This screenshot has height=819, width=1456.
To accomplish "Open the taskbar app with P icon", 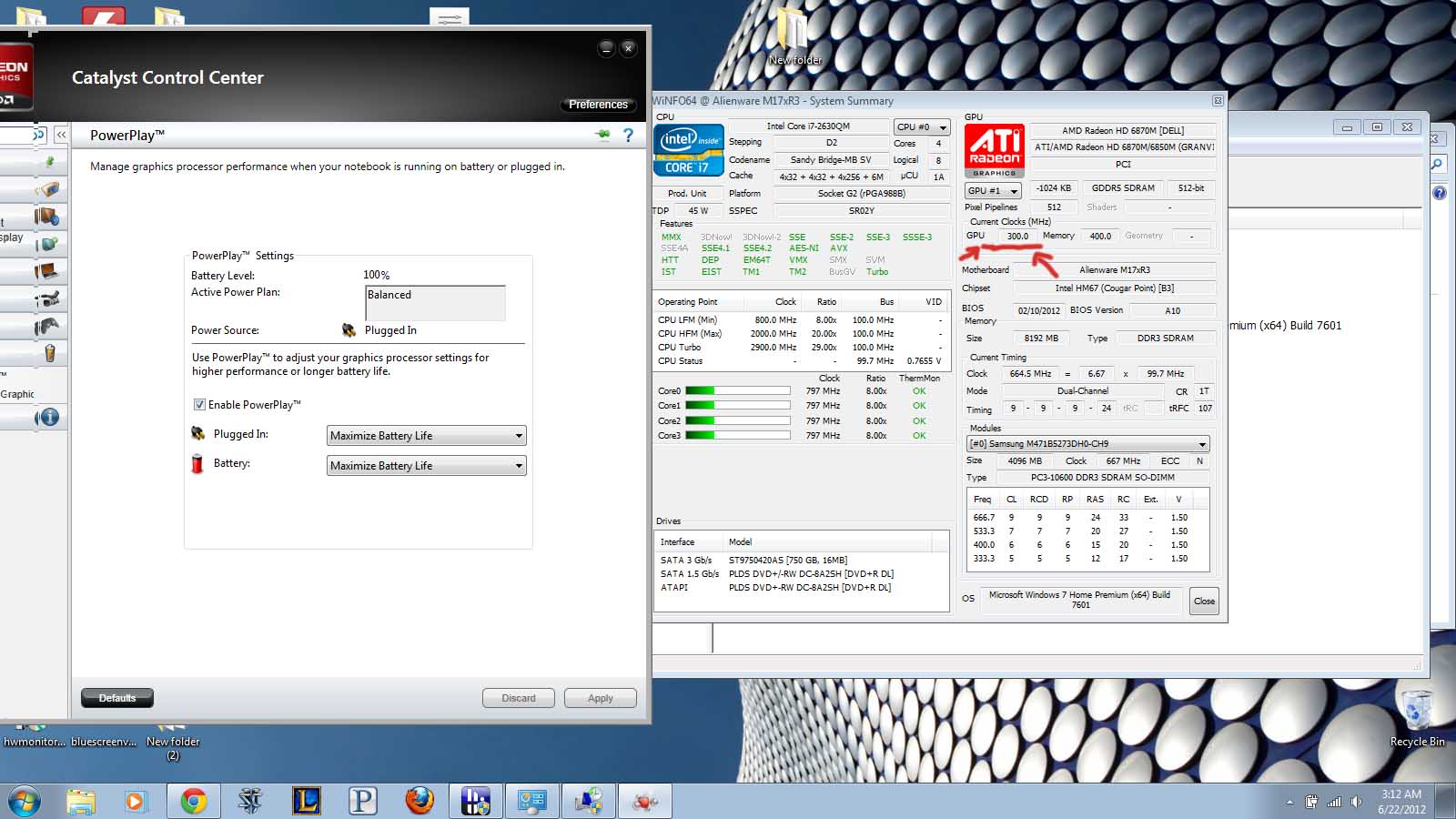I will pyautogui.click(x=363, y=801).
